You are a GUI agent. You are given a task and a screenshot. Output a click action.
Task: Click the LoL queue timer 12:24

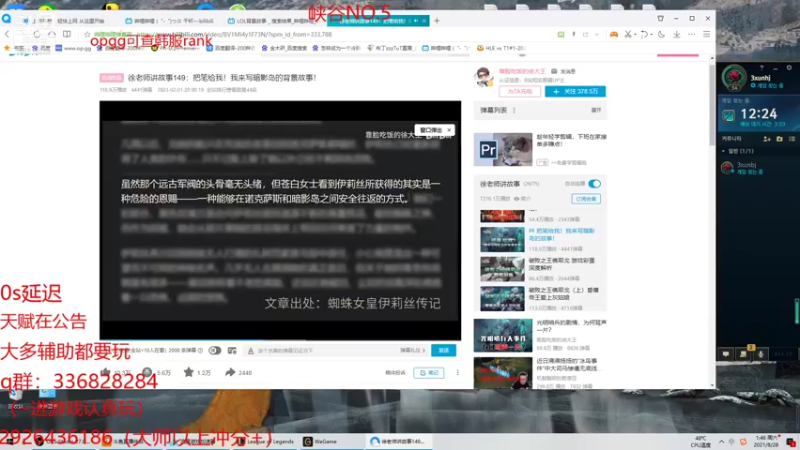tap(759, 114)
